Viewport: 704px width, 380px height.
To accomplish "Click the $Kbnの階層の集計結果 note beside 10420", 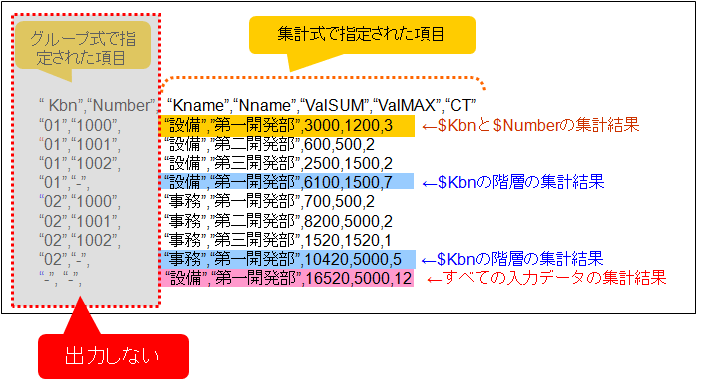I will (513, 259).
